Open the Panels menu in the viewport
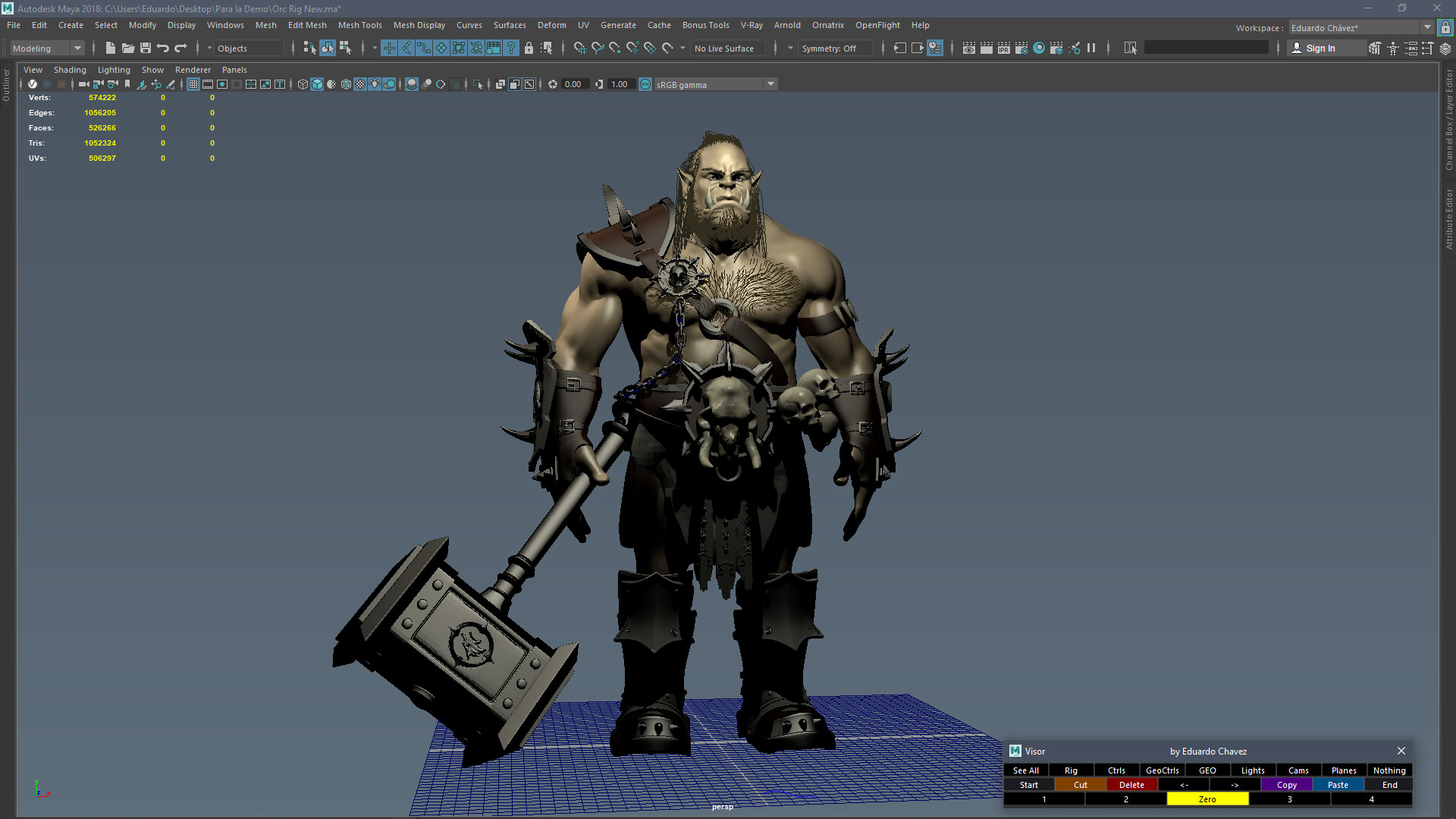Screen dimensions: 1456x819 point(234,70)
